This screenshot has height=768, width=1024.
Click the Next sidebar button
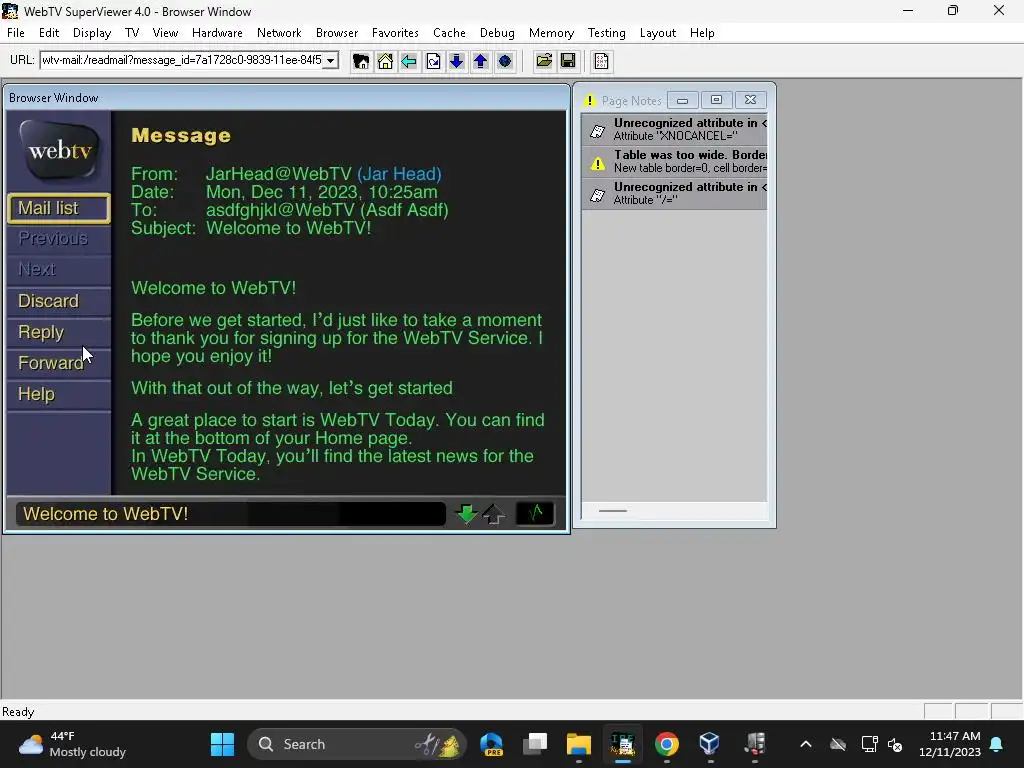[59, 270]
